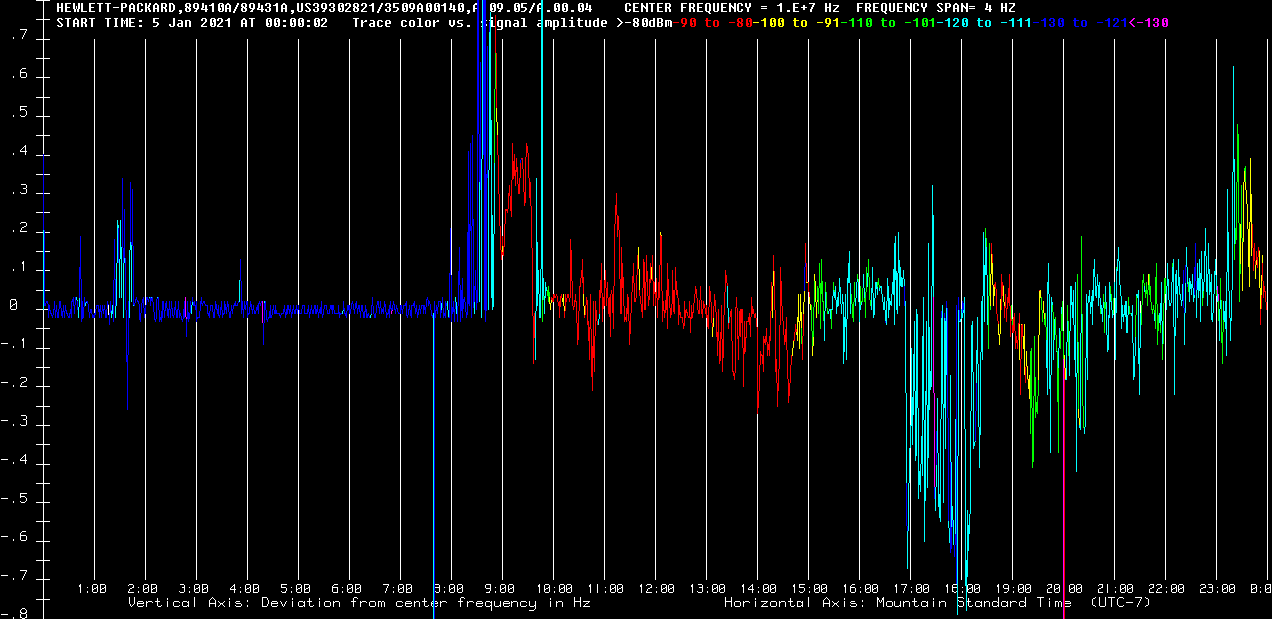The height and width of the screenshot is (619, 1272).
Task: Select the magenta <-130 legend entry
Action: pyautogui.click(x=1148, y=23)
